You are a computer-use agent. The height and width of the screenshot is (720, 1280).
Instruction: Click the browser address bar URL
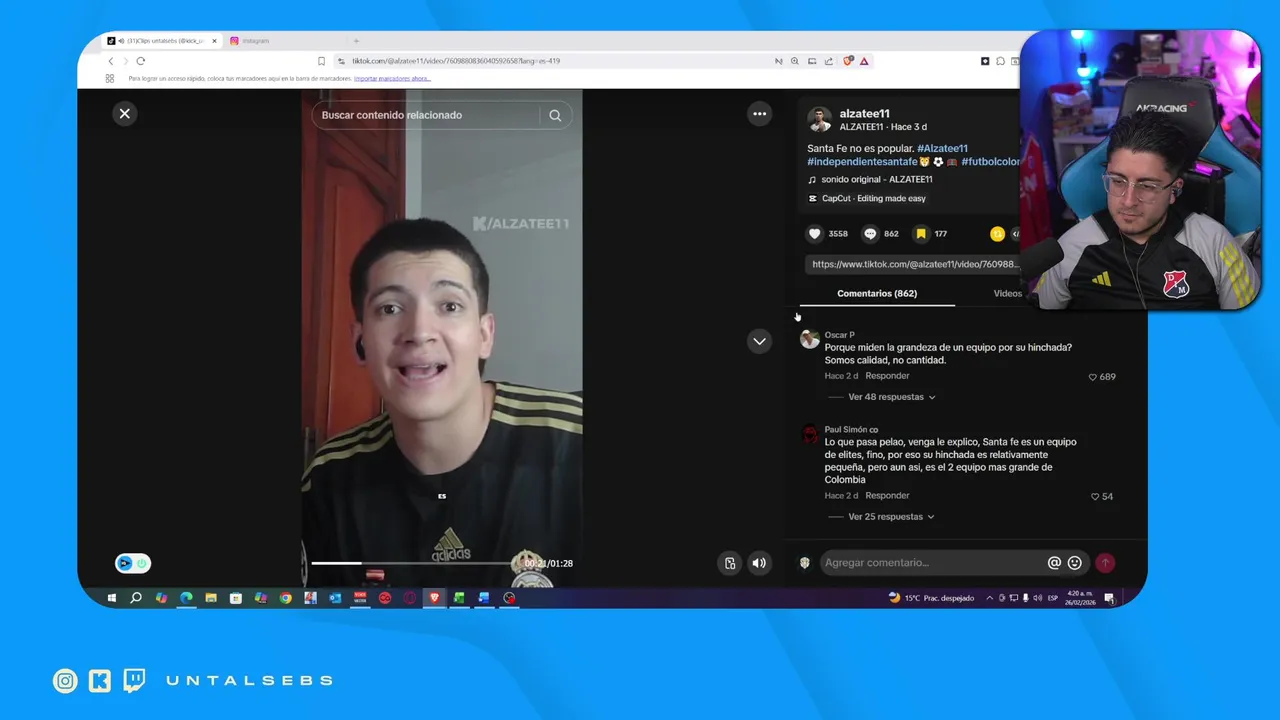tap(455, 61)
